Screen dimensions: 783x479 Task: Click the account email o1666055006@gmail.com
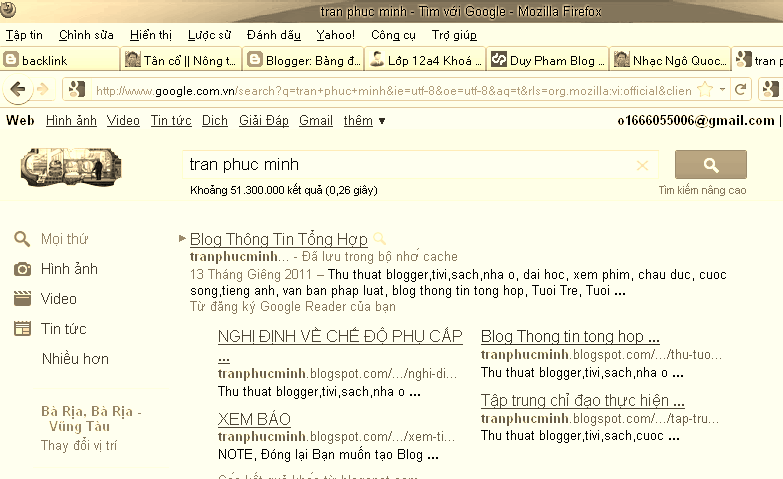point(696,120)
